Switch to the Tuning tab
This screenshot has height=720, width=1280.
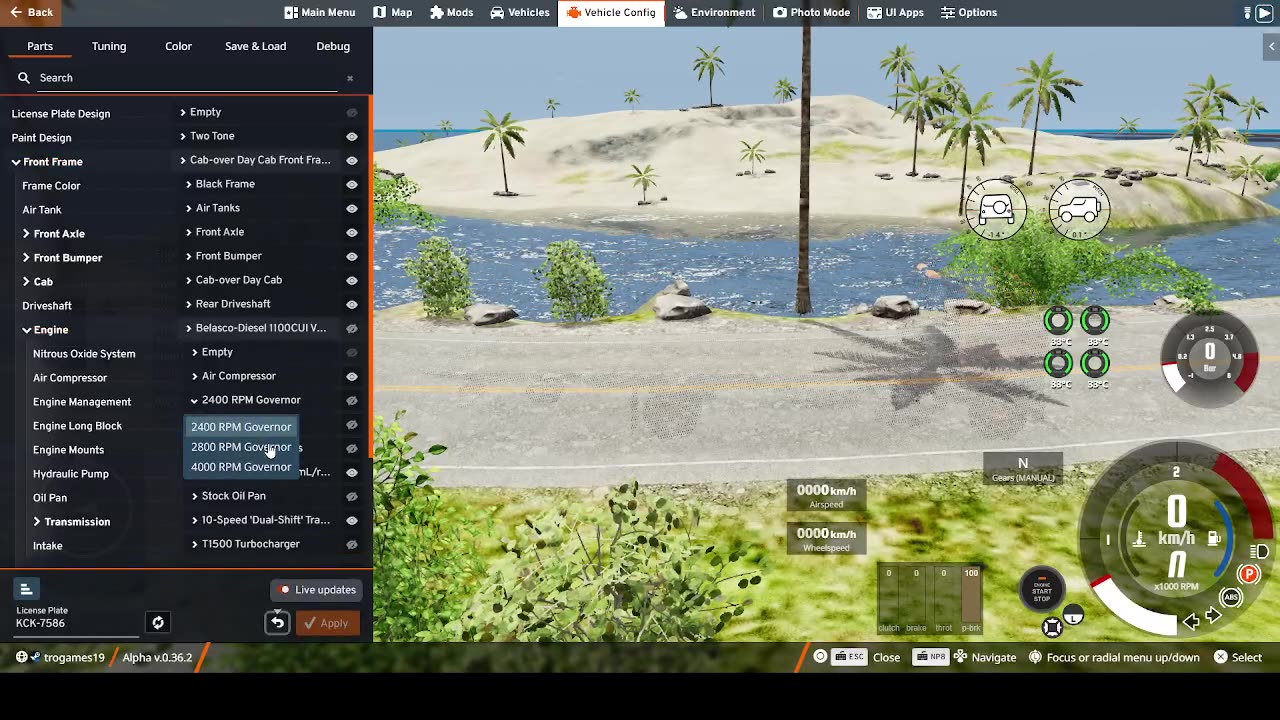pos(109,46)
